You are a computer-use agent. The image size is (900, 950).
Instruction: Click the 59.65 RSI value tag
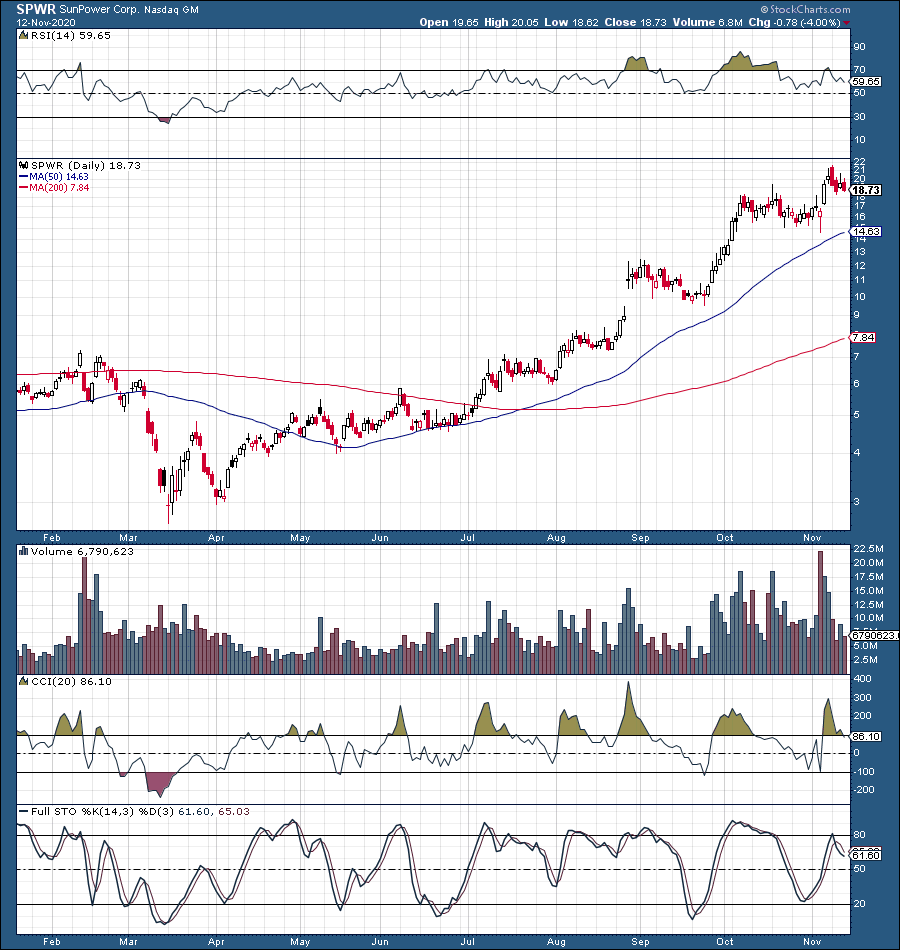click(866, 81)
